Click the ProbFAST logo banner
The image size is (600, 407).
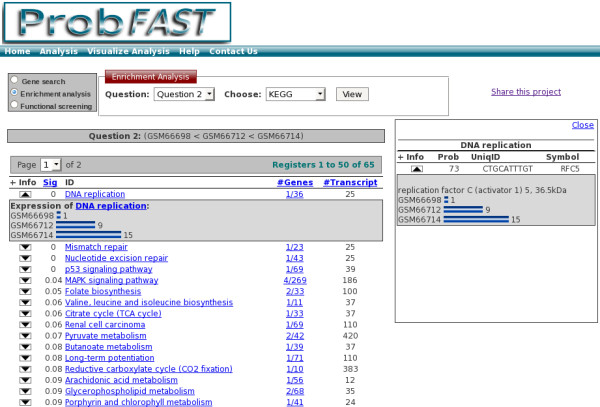pyautogui.click(x=116, y=22)
